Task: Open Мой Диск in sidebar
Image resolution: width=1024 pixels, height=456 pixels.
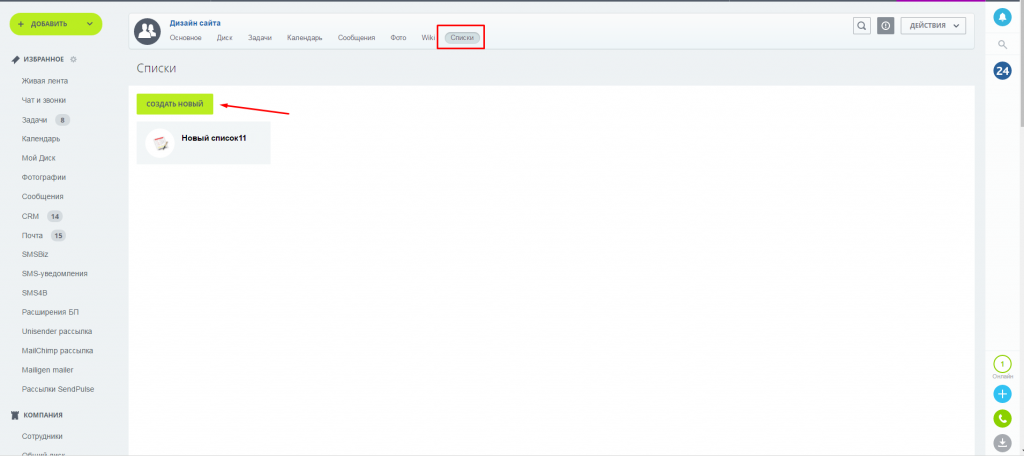Action: click(39, 158)
